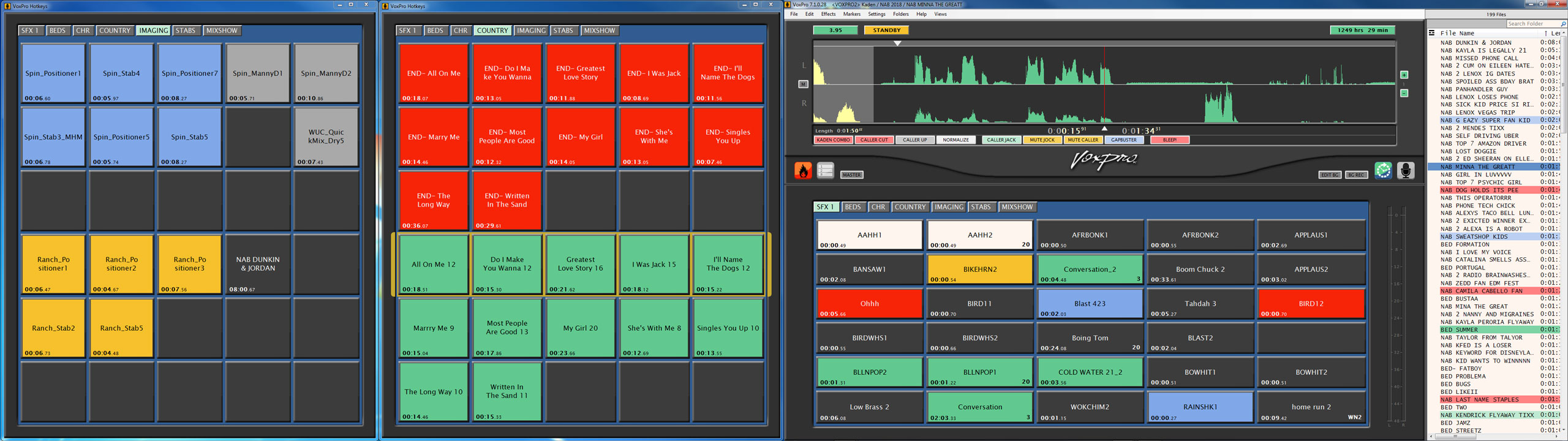The height and width of the screenshot is (441, 1568).
Task: Zoom in waveform with green plus button
Action: tap(1404, 75)
